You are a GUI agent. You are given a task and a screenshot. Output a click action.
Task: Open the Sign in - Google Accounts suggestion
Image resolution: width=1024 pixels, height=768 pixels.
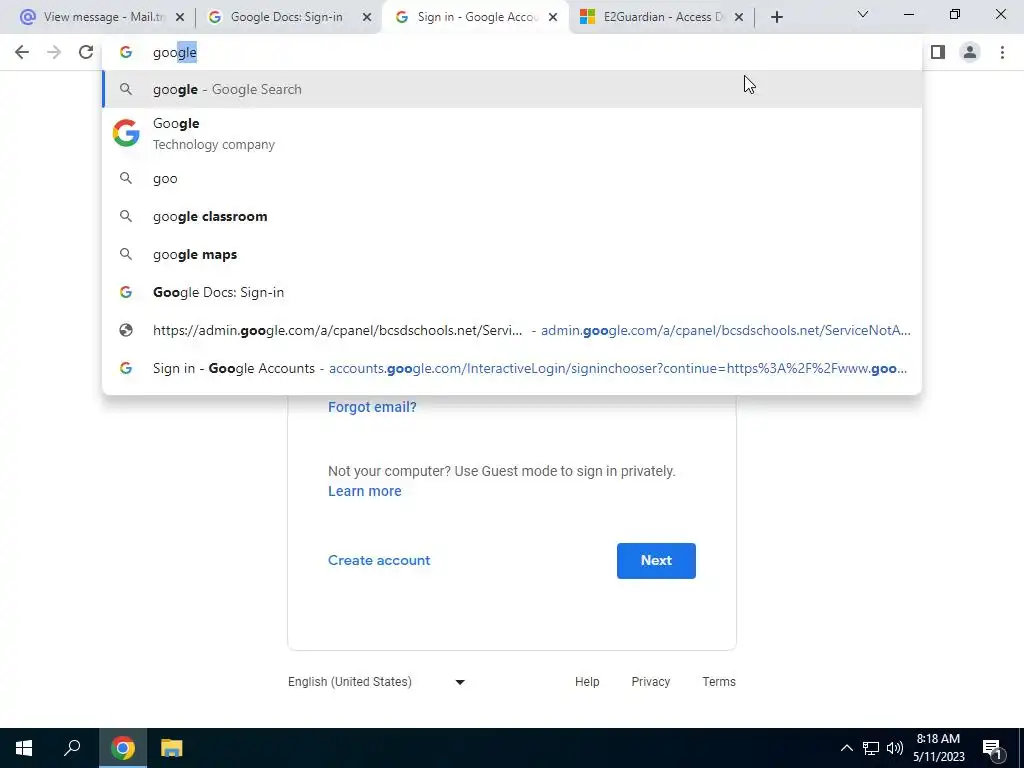(x=513, y=368)
